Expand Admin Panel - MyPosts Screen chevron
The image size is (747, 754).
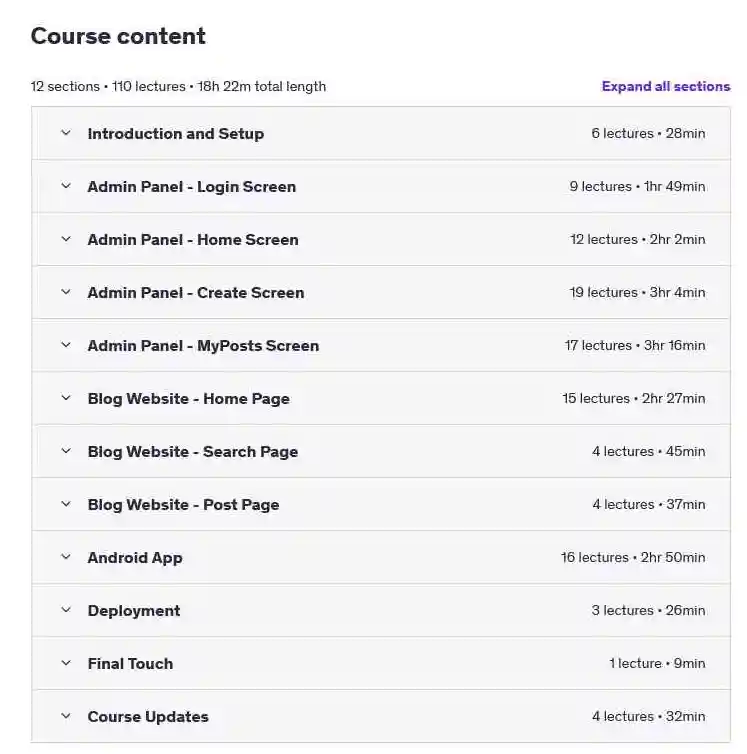[66, 345]
